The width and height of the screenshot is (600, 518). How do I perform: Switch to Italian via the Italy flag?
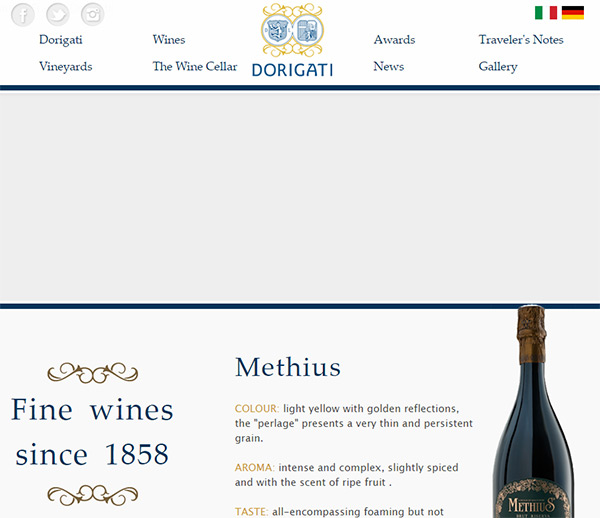tap(546, 13)
